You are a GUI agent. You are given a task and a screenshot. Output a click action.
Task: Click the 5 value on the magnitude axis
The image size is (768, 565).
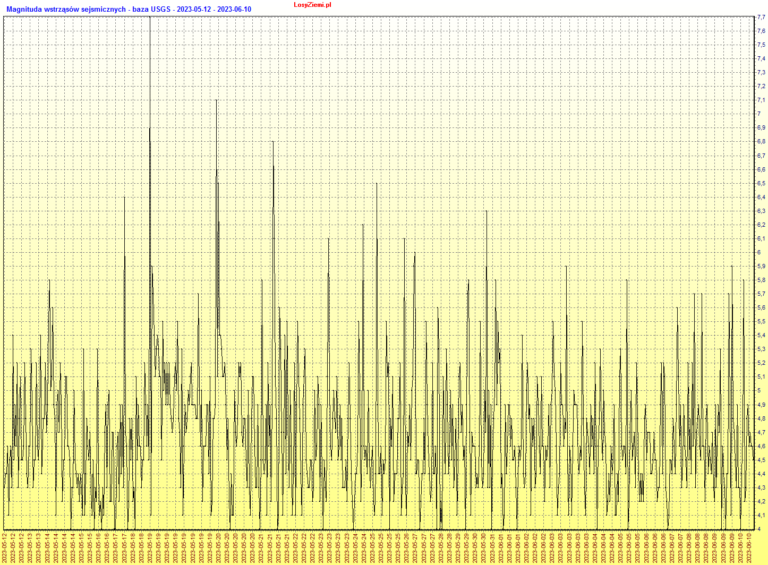tap(759, 391)
